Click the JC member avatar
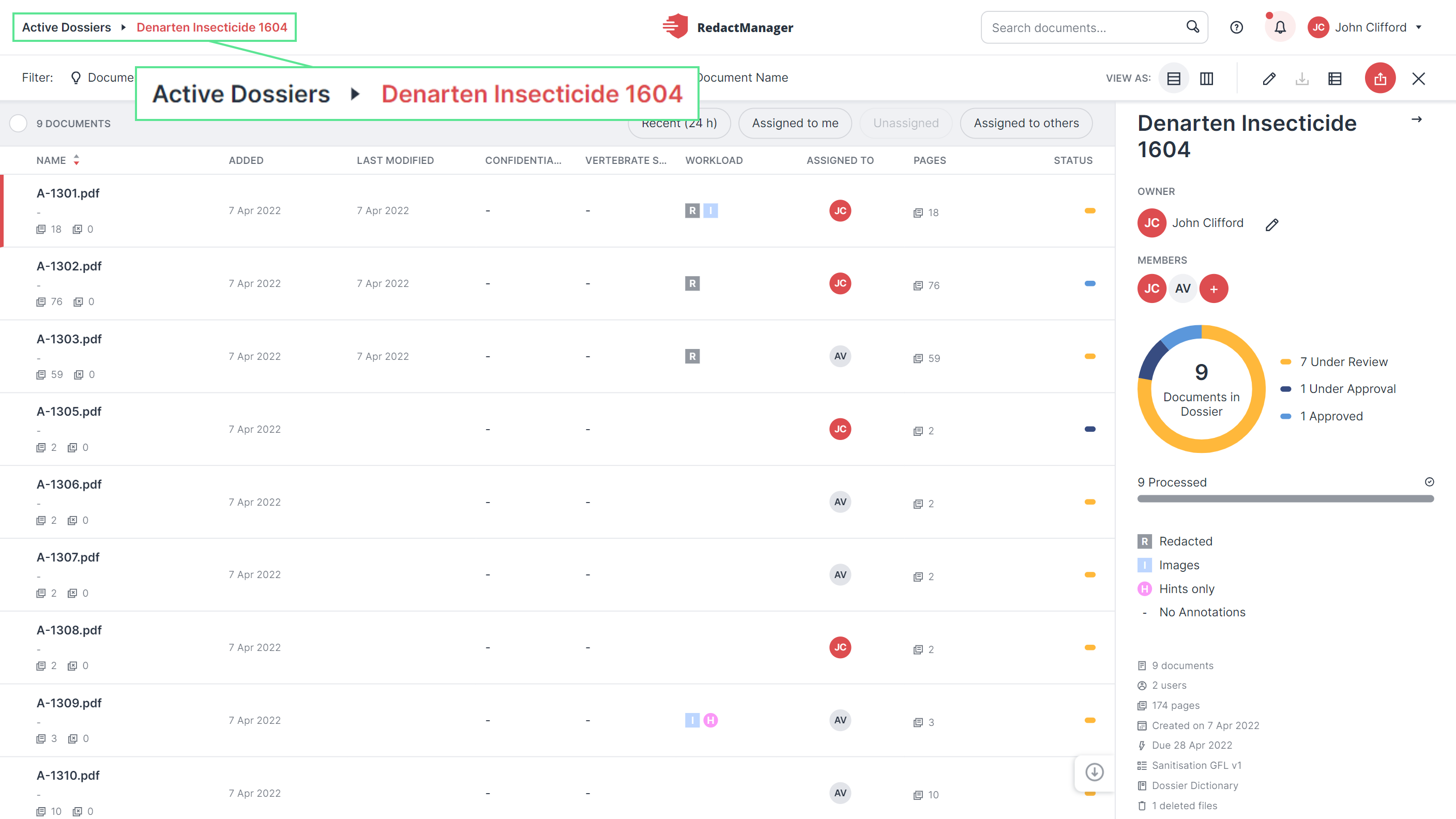The image size is (1456, 819). (x=1151, y=289)
